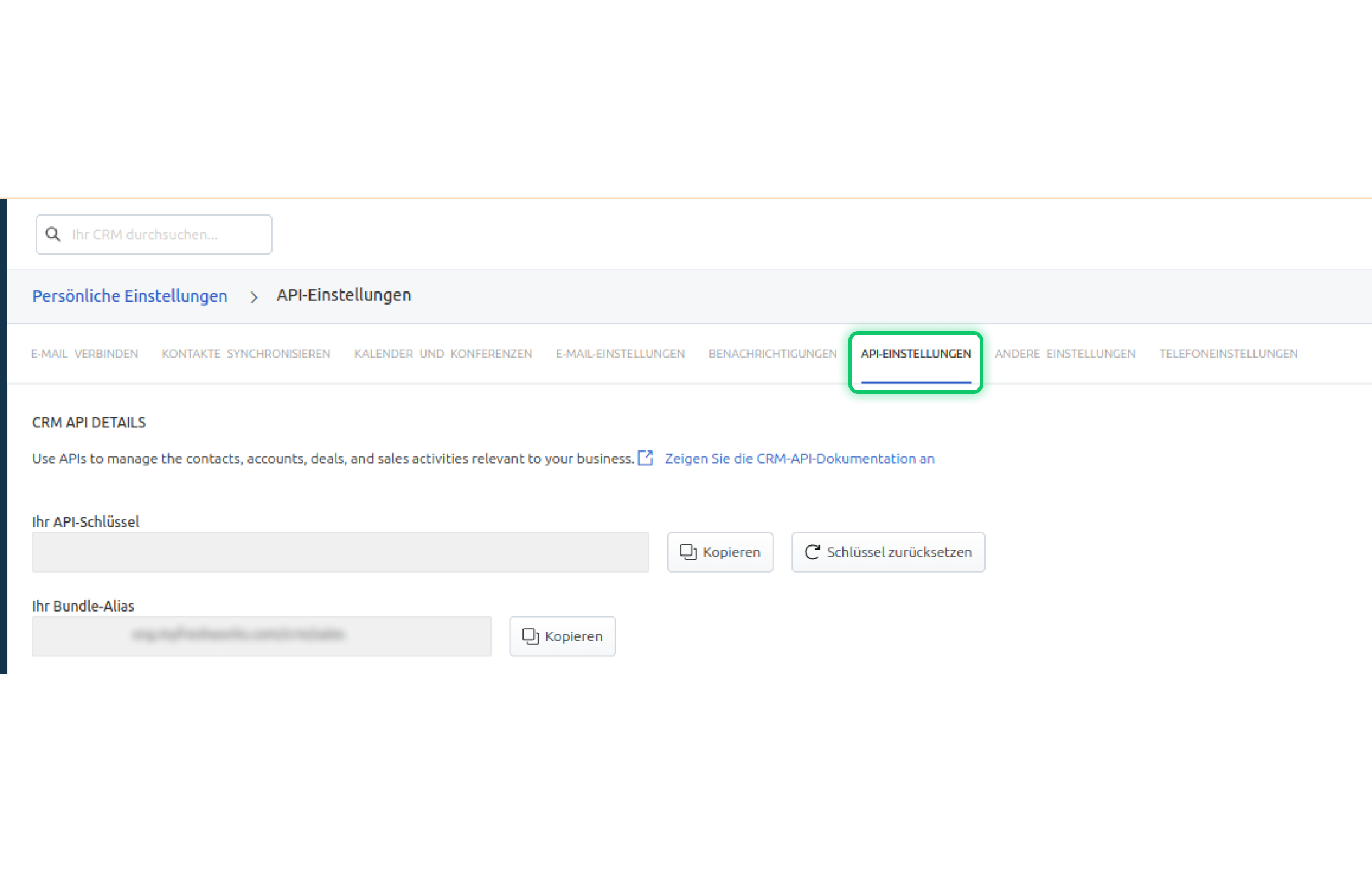Open the ANDERE EINSTELLUNGEN tab
Viewport: 1372px width, 891px height.
point(1065,354)
